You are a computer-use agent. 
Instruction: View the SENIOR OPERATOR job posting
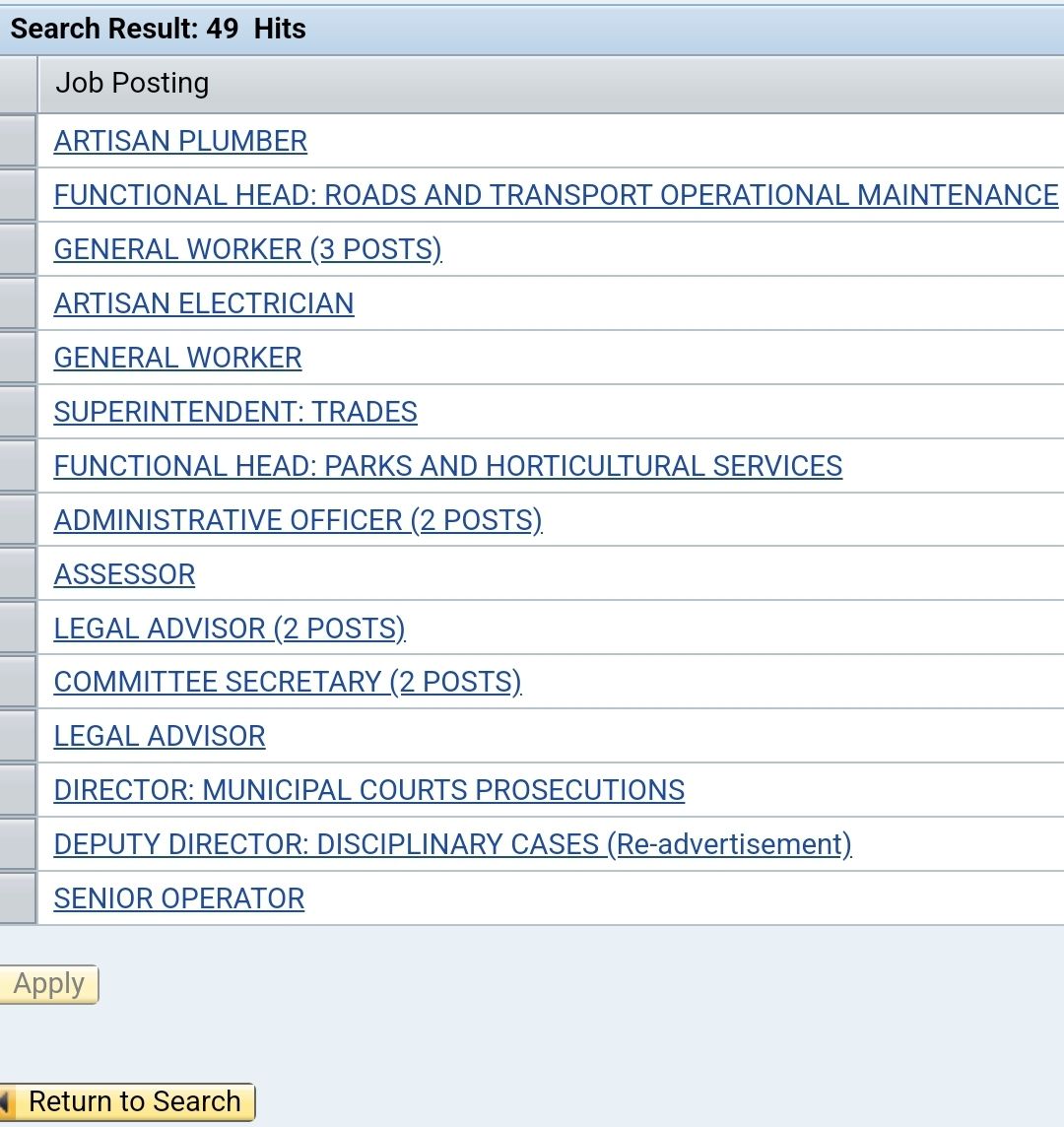pyautogui.click(x=178, y=898)
